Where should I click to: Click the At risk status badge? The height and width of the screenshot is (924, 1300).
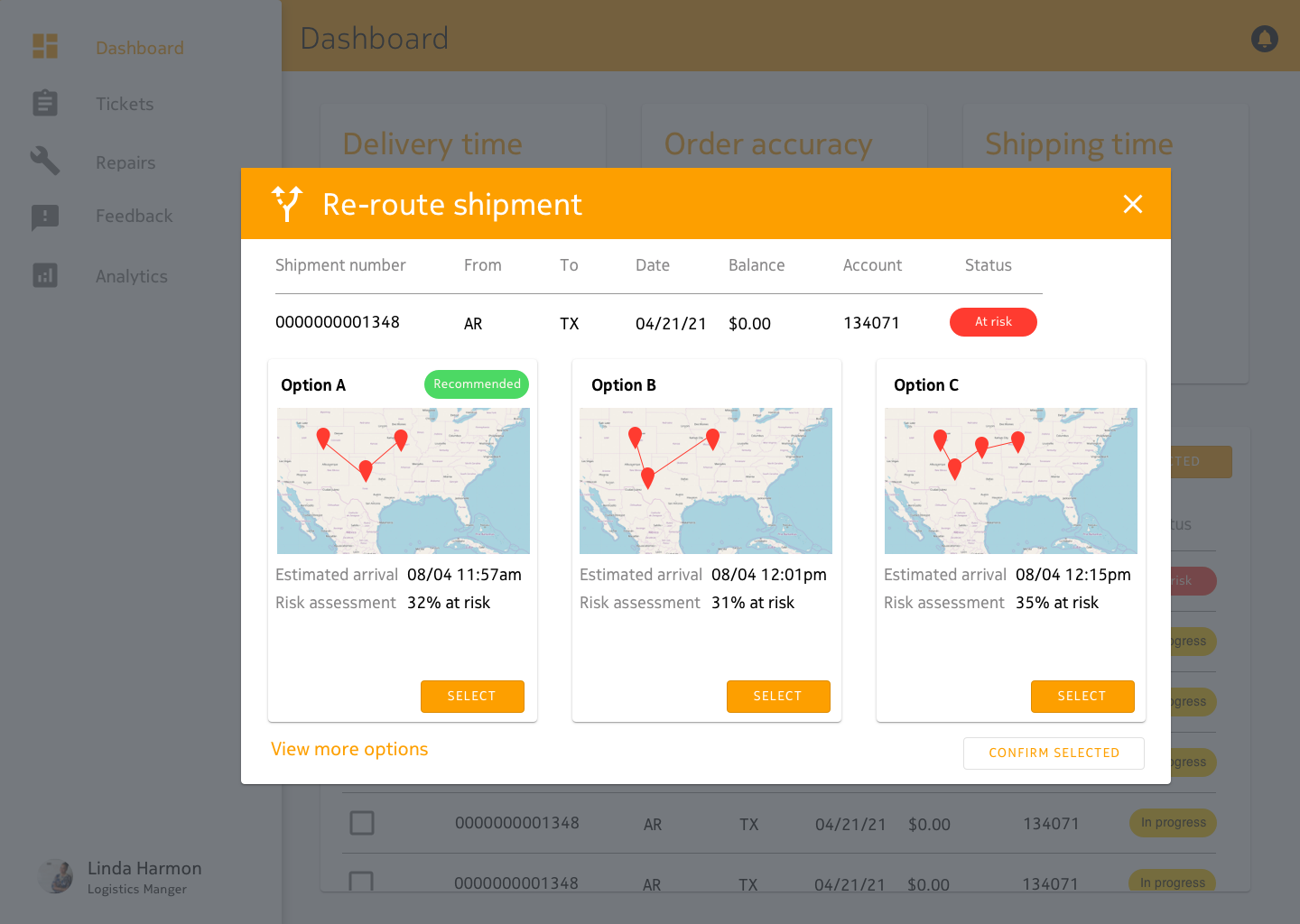tap(993, 322)
